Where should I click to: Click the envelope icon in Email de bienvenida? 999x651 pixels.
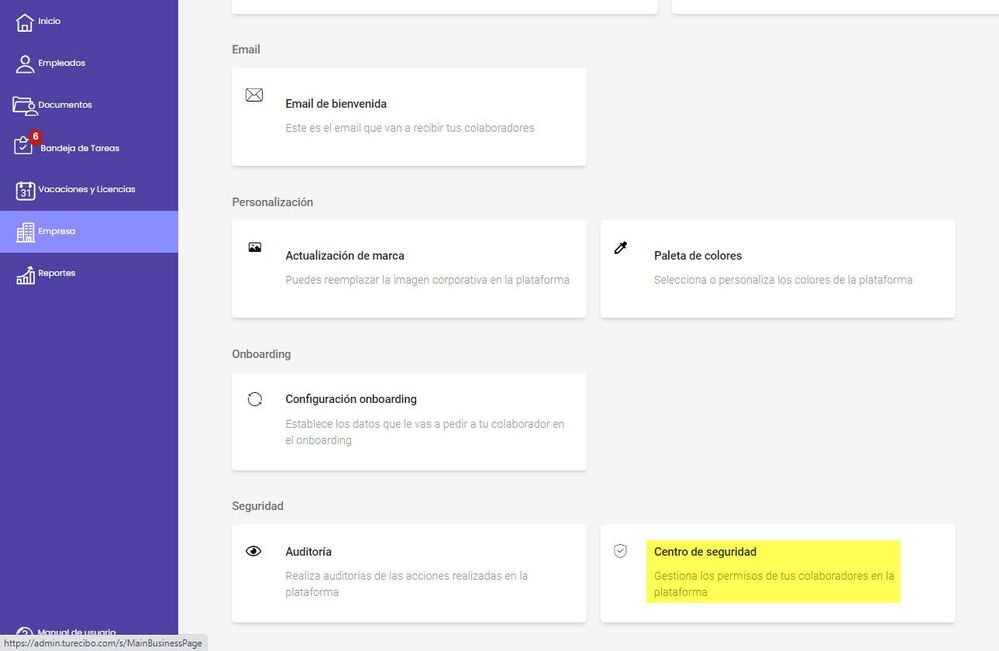(254, 95)
